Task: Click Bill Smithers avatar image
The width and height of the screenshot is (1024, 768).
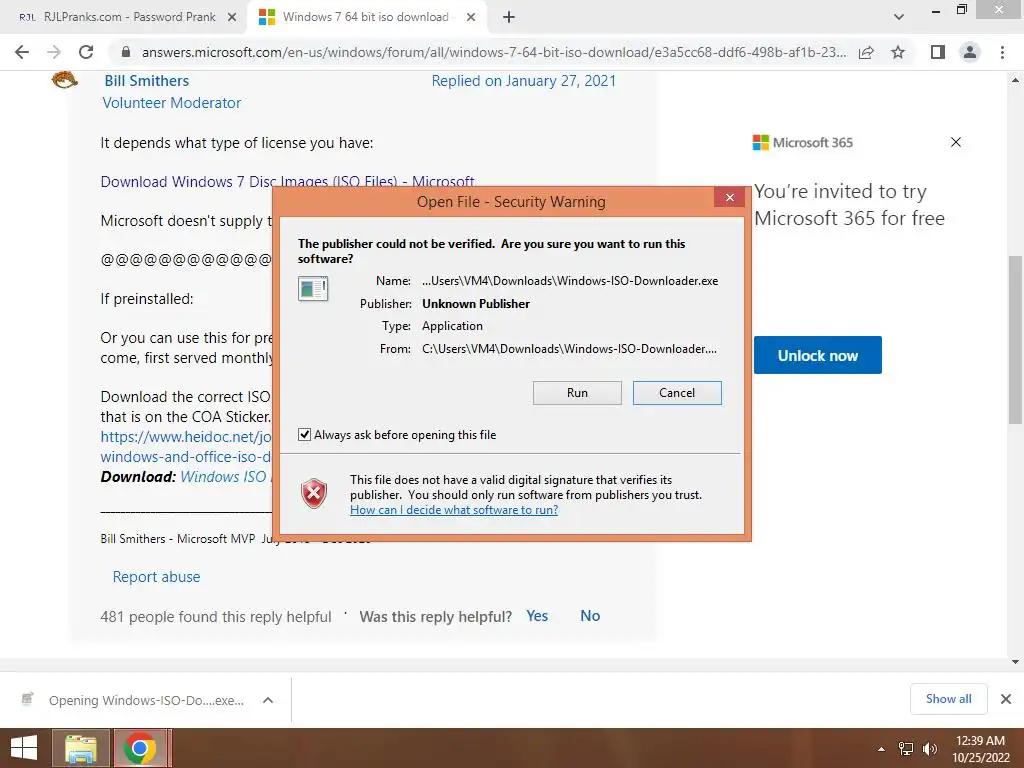Action: click(65, 80)
